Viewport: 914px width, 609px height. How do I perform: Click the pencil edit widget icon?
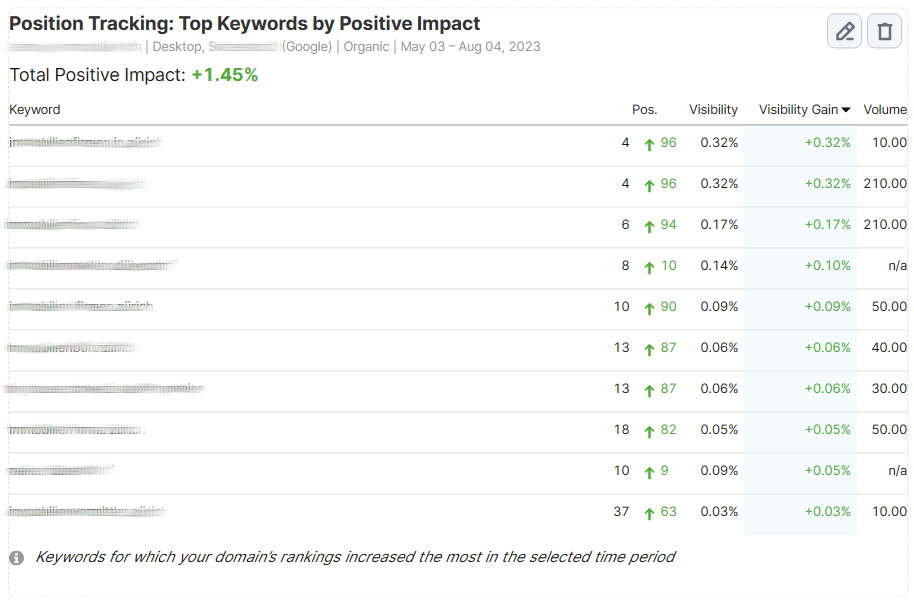(845, 31)
